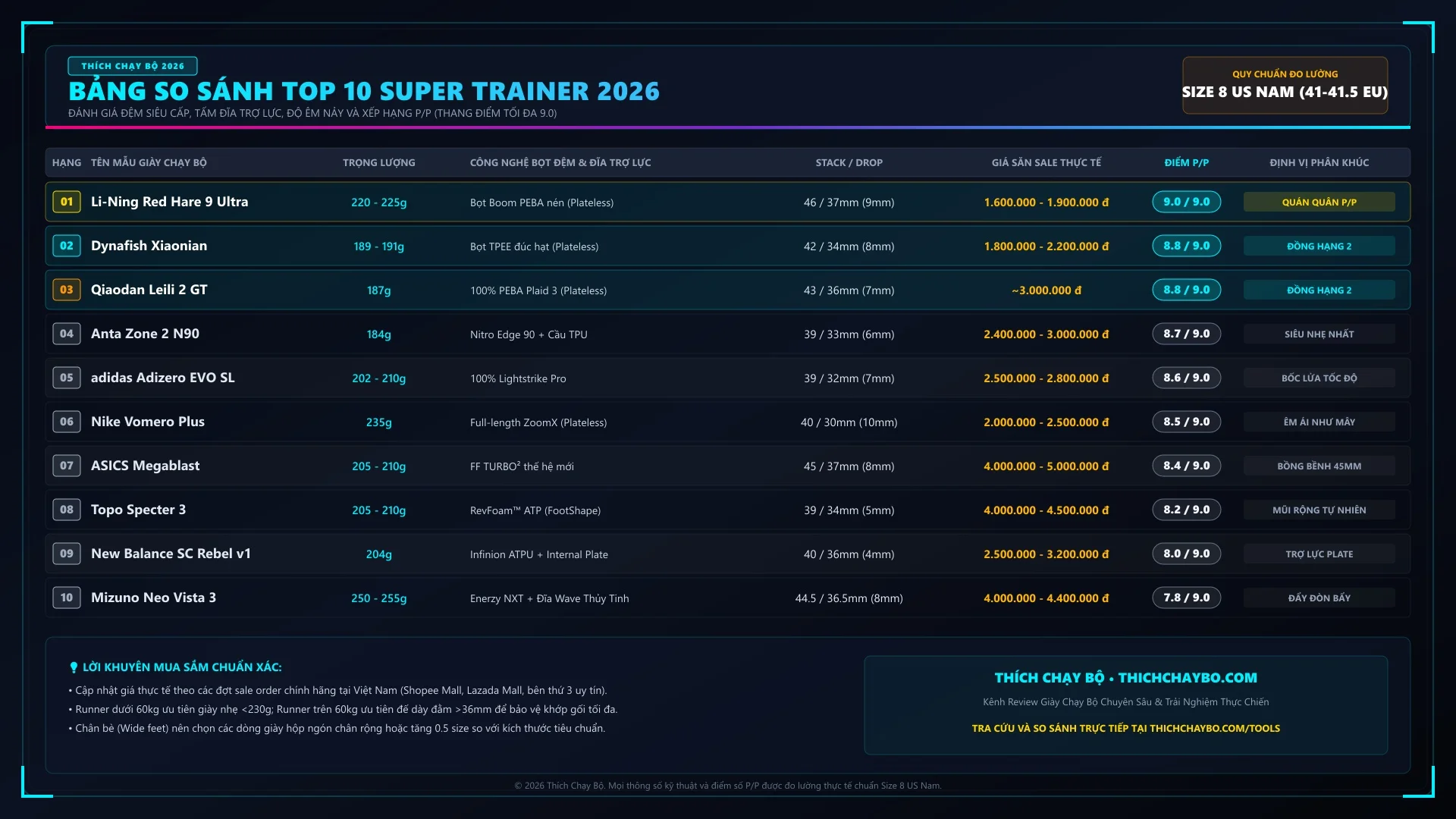The width and height of the screenshot is (1456, 819).
Task: Click the 8.0 / 9.0 score pill
Action: [1187, 554]
